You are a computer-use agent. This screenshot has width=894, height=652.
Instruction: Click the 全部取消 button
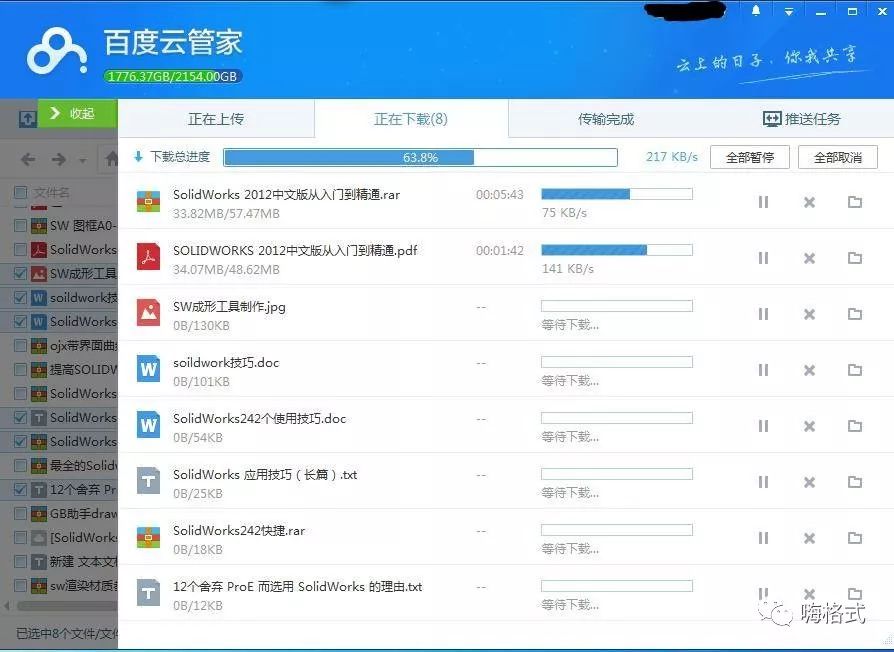click(x=838, y=157)
